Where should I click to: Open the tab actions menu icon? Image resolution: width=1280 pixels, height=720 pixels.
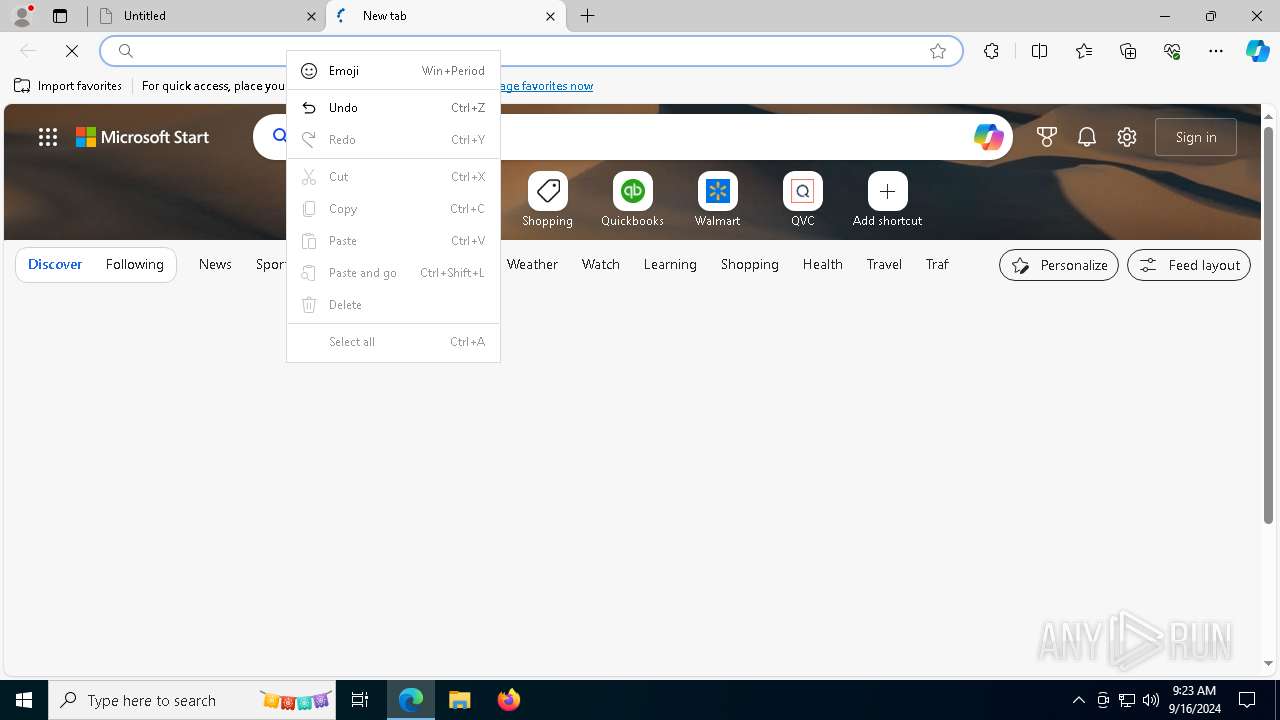60,16
